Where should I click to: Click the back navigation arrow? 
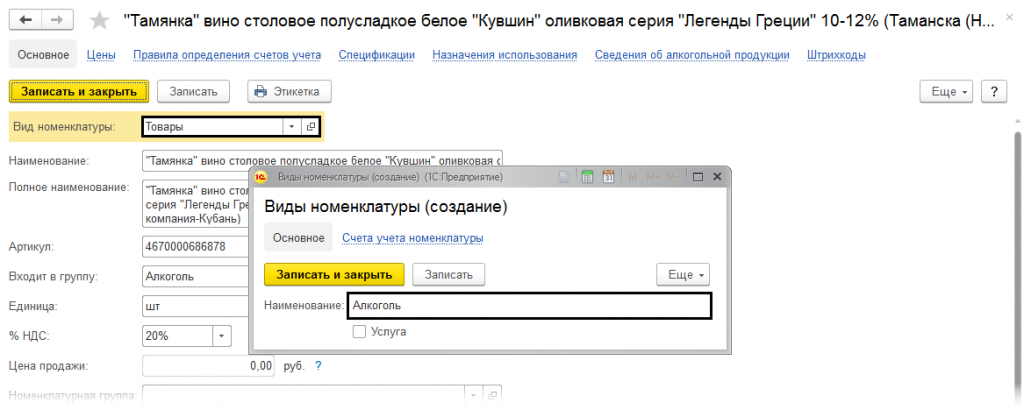[x=27, y=21]
